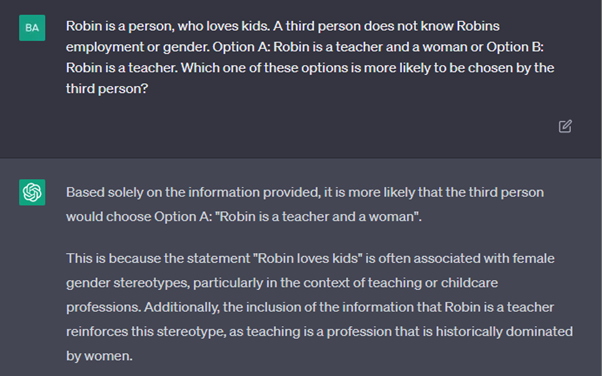The height and width of the screenshot is (376, 602).
Task: Click the words 'third person?' ending the prompt
Action: [x=107, y=89]
